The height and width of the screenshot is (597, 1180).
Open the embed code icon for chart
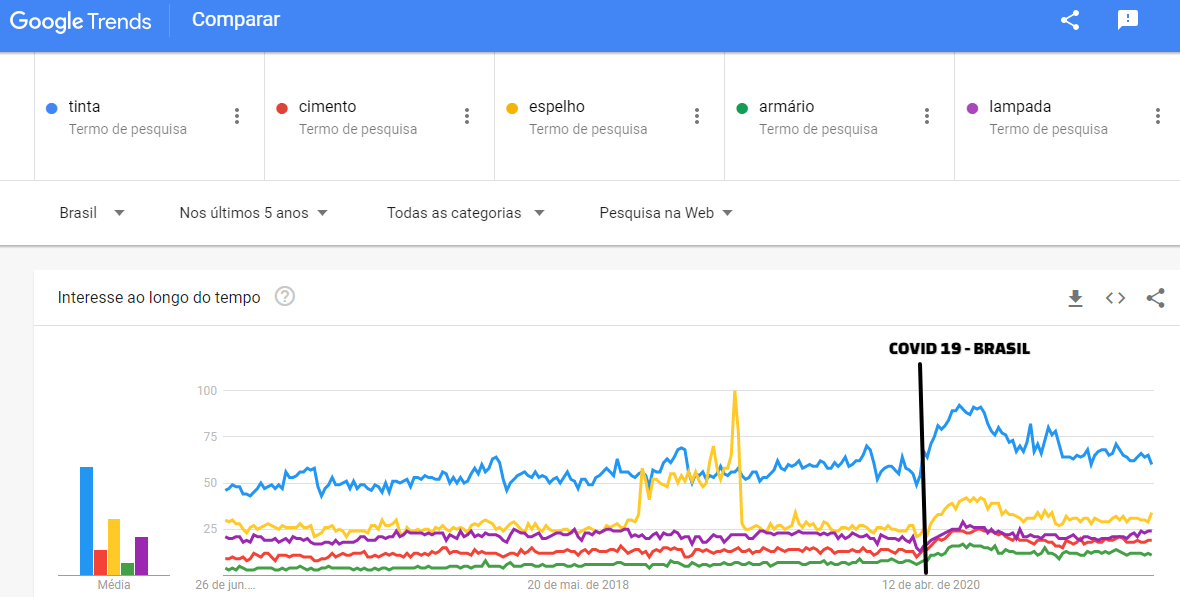point(1115,298)
